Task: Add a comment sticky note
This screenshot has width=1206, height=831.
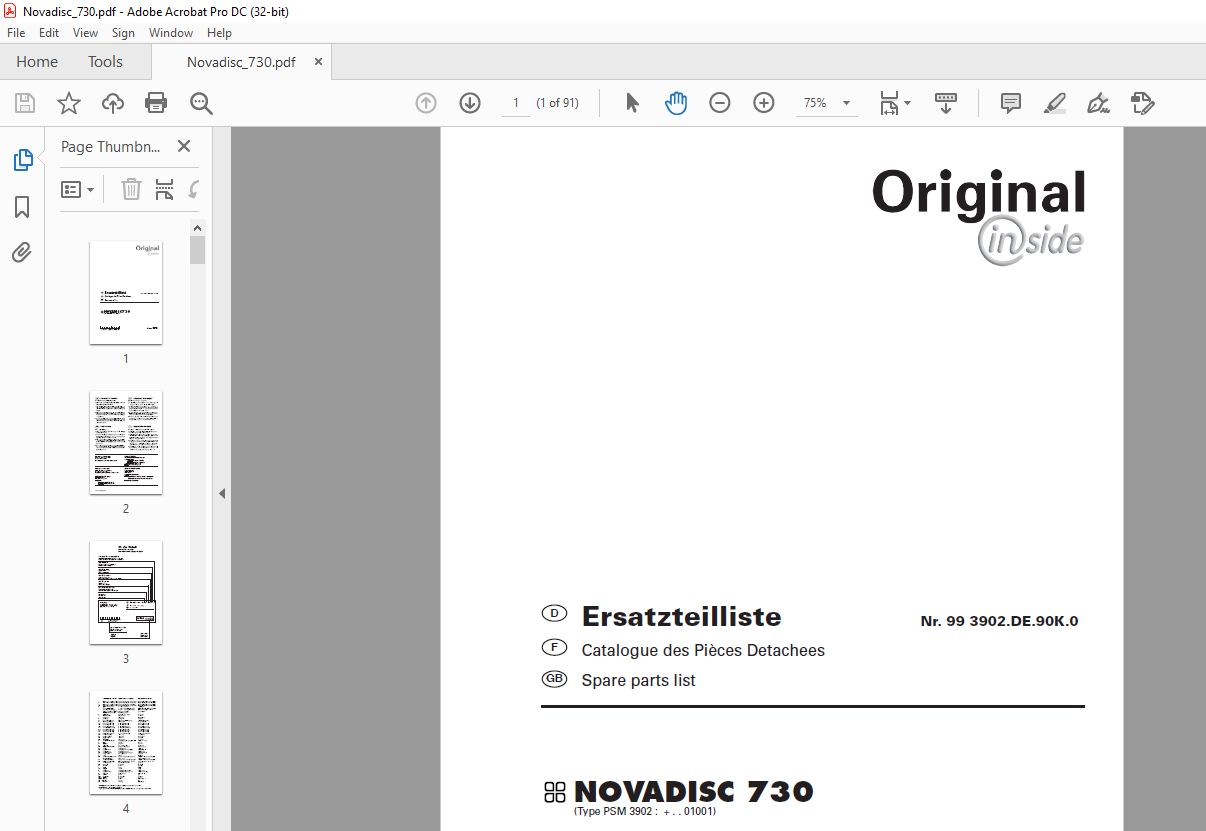Action: click(1011, 103)
